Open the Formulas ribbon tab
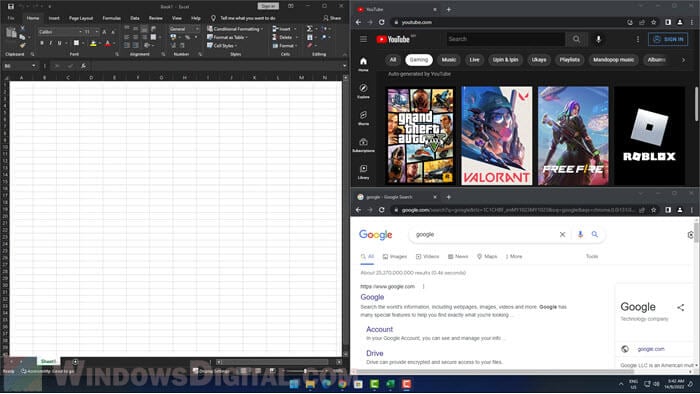 tap(112, 18)
